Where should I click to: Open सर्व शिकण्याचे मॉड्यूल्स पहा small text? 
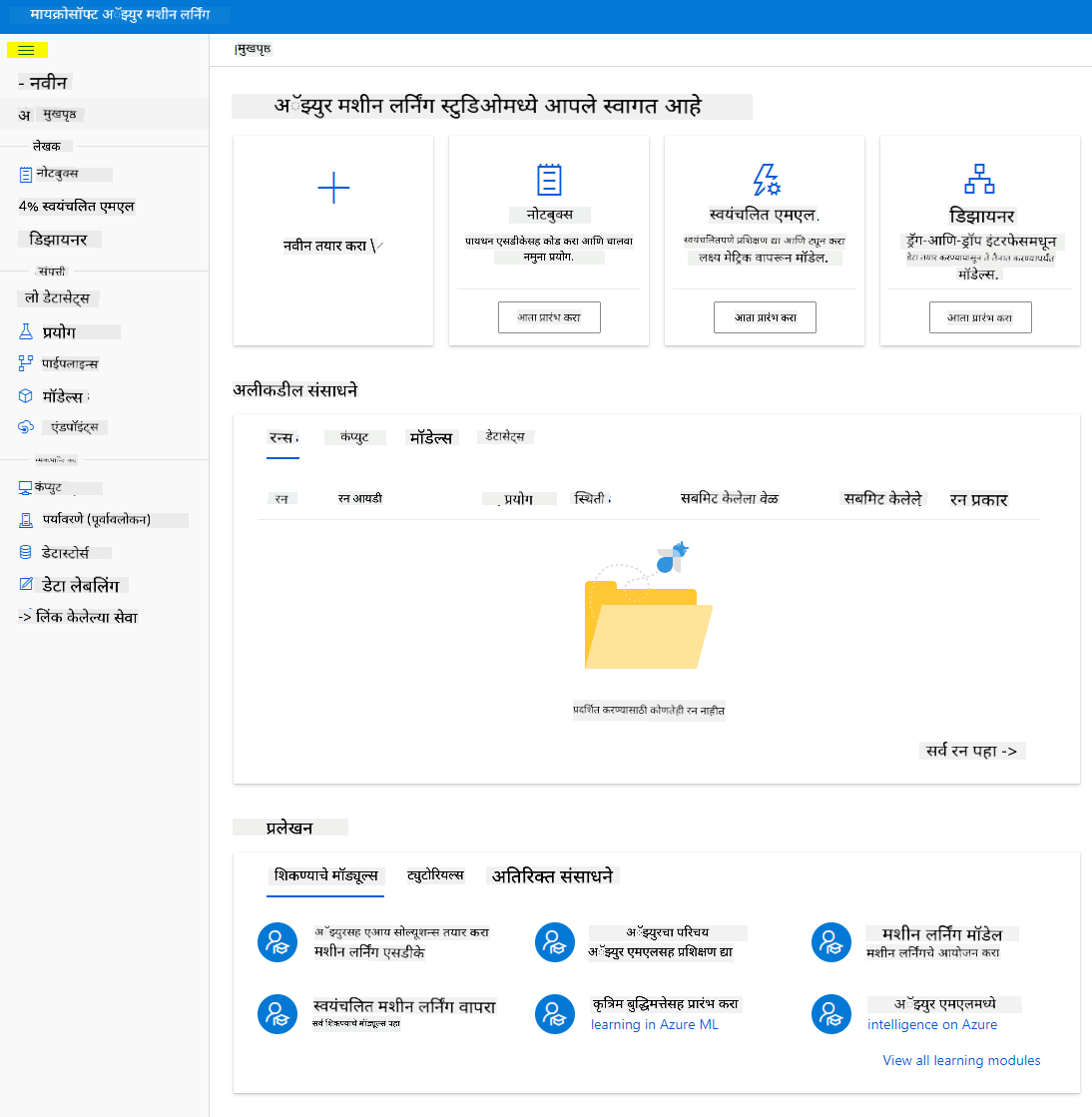click(x=356, y=1024)
